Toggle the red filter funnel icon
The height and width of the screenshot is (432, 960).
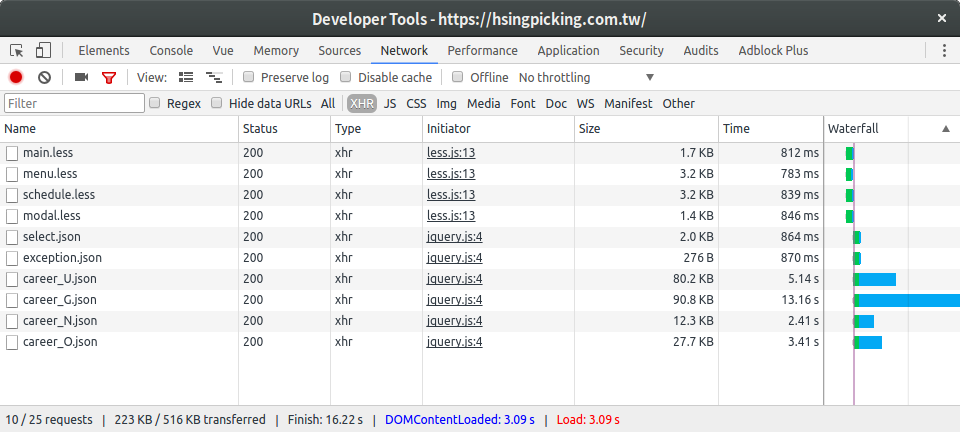tap(109, 78)
